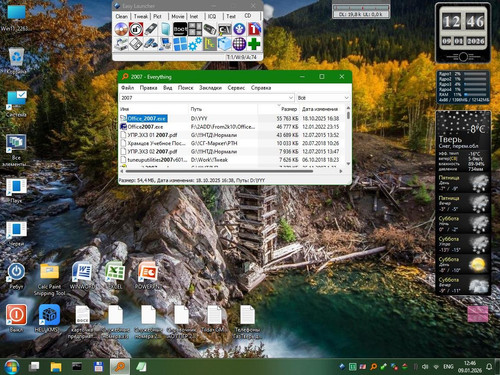Select the Корзина recycle bin desktop icon
The width and height of the screenshot is (500, 375).
(x=16, y=61)
